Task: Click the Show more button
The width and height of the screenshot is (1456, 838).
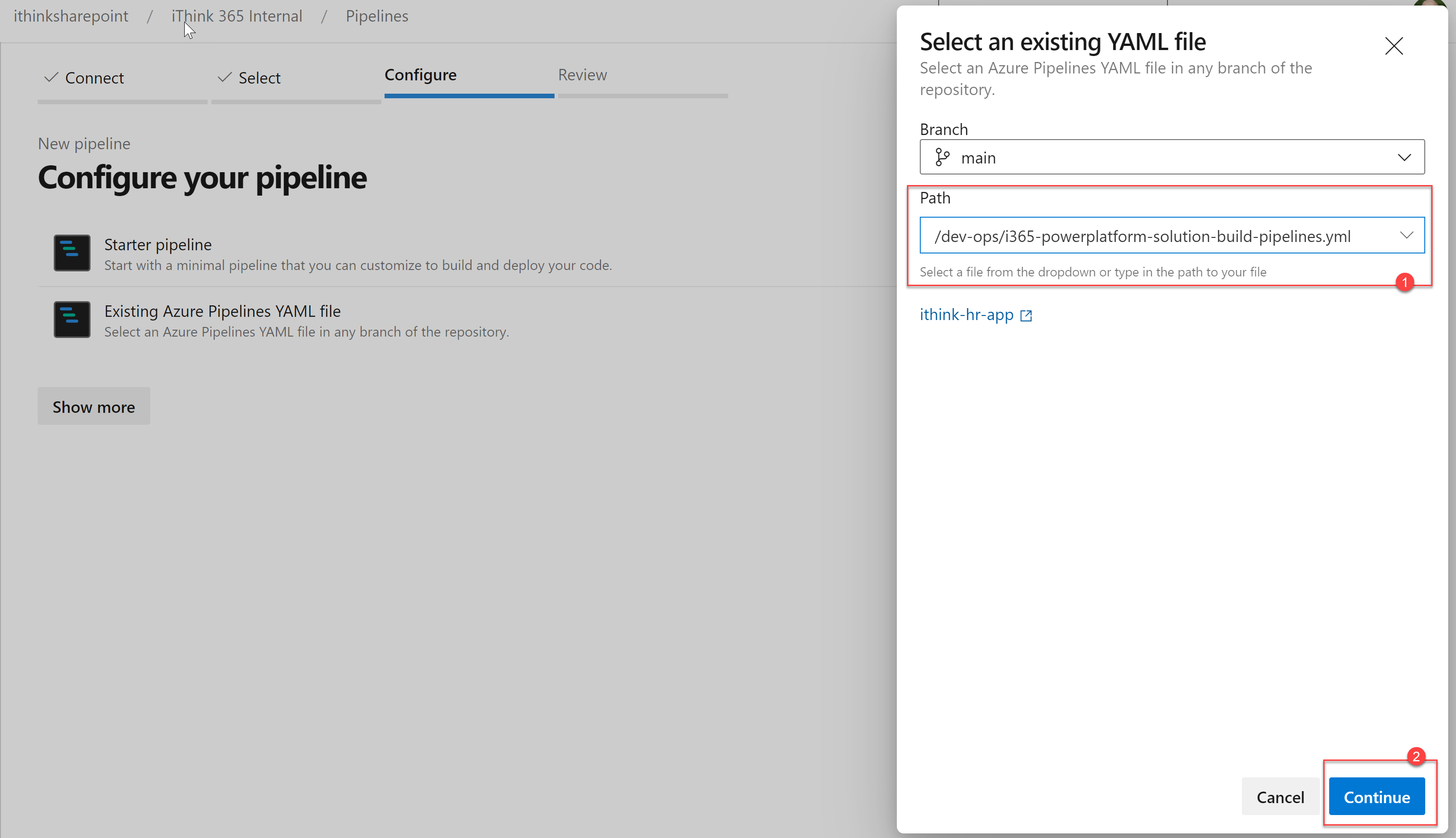Action: click(94, 407)
